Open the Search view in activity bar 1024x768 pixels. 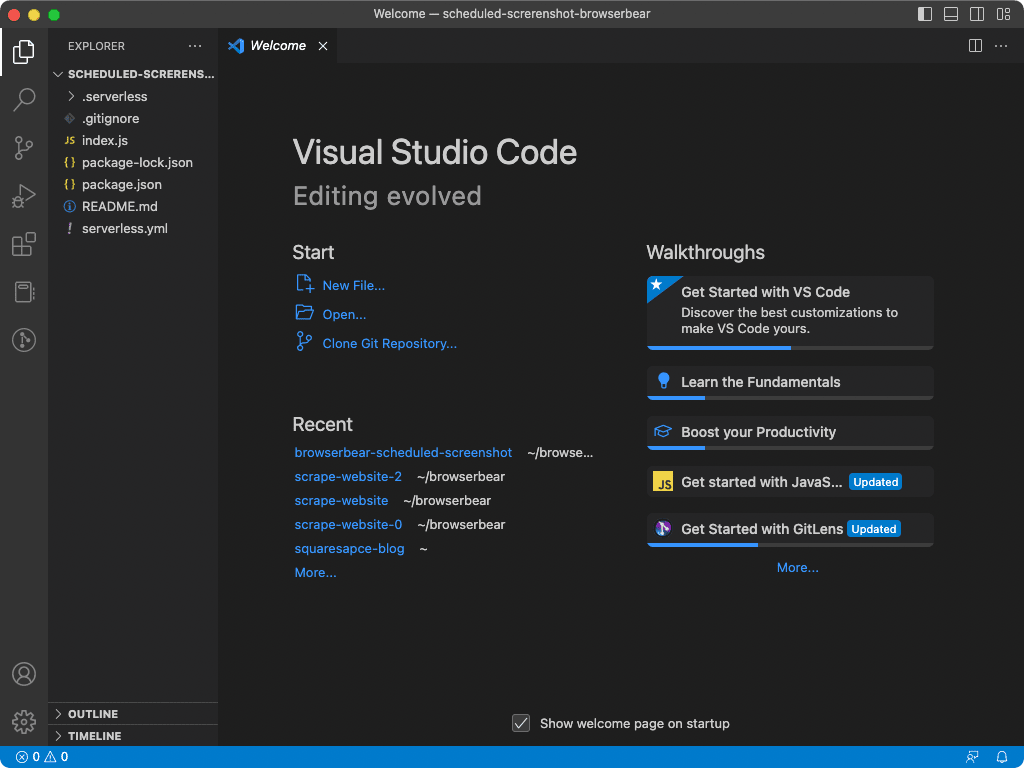point(24,99)
